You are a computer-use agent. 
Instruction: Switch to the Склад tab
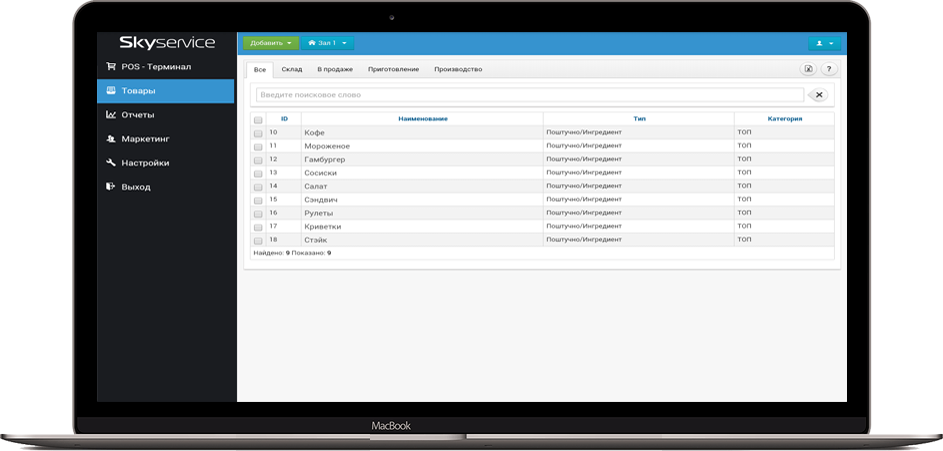point(291,69)
